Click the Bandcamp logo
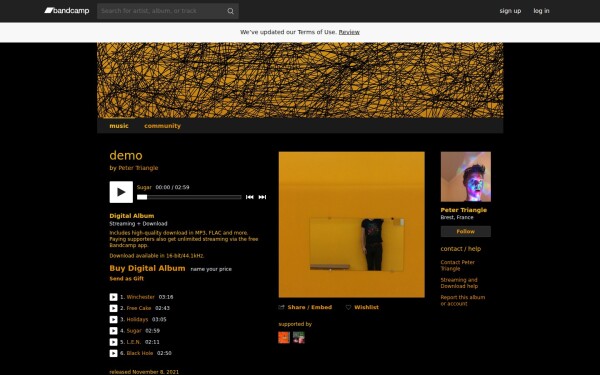This screenshot has width=600, height=375. click(x=67, y=11)
